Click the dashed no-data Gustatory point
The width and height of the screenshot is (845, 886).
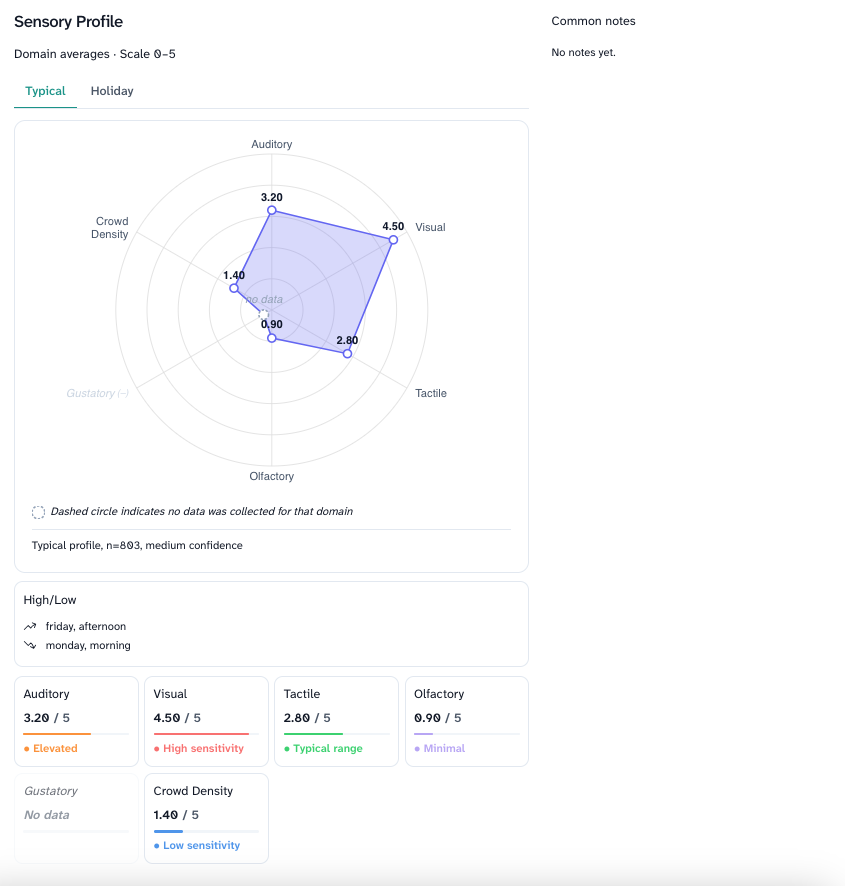click(x=264, y=314)
